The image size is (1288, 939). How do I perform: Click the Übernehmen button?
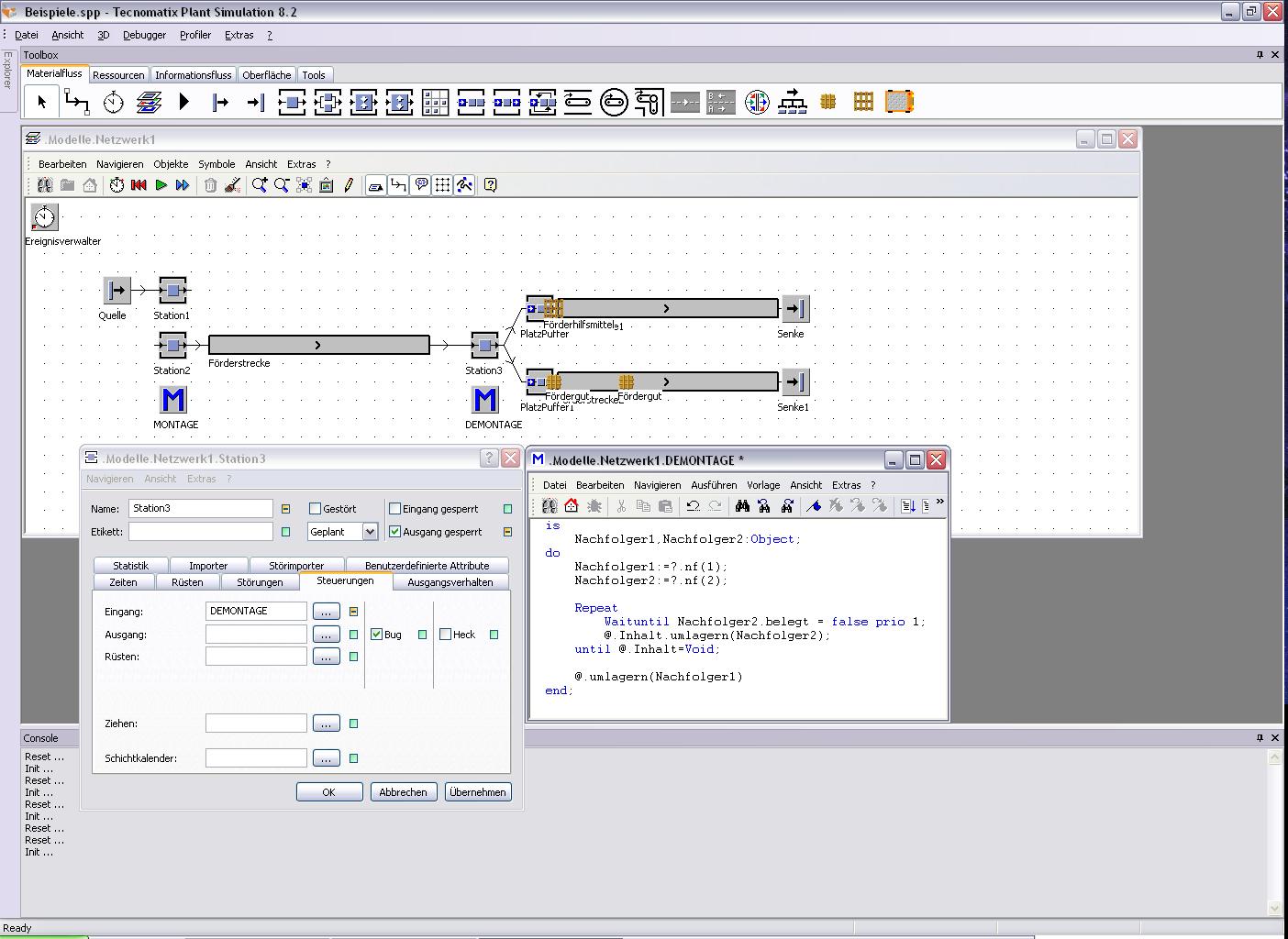(x=478, y=792)
